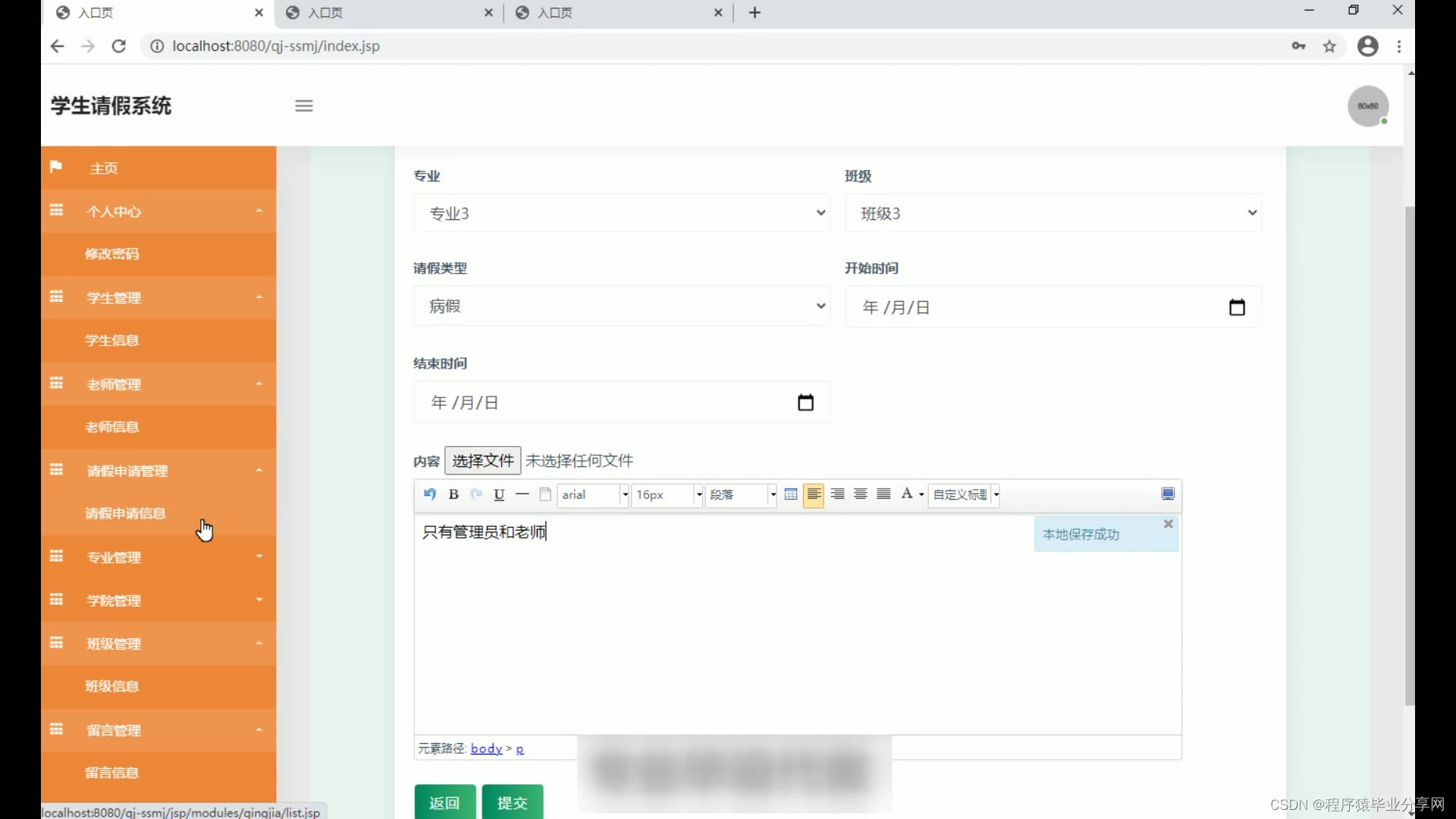Open the 结束时间 calendar picker

click(805, 403)
